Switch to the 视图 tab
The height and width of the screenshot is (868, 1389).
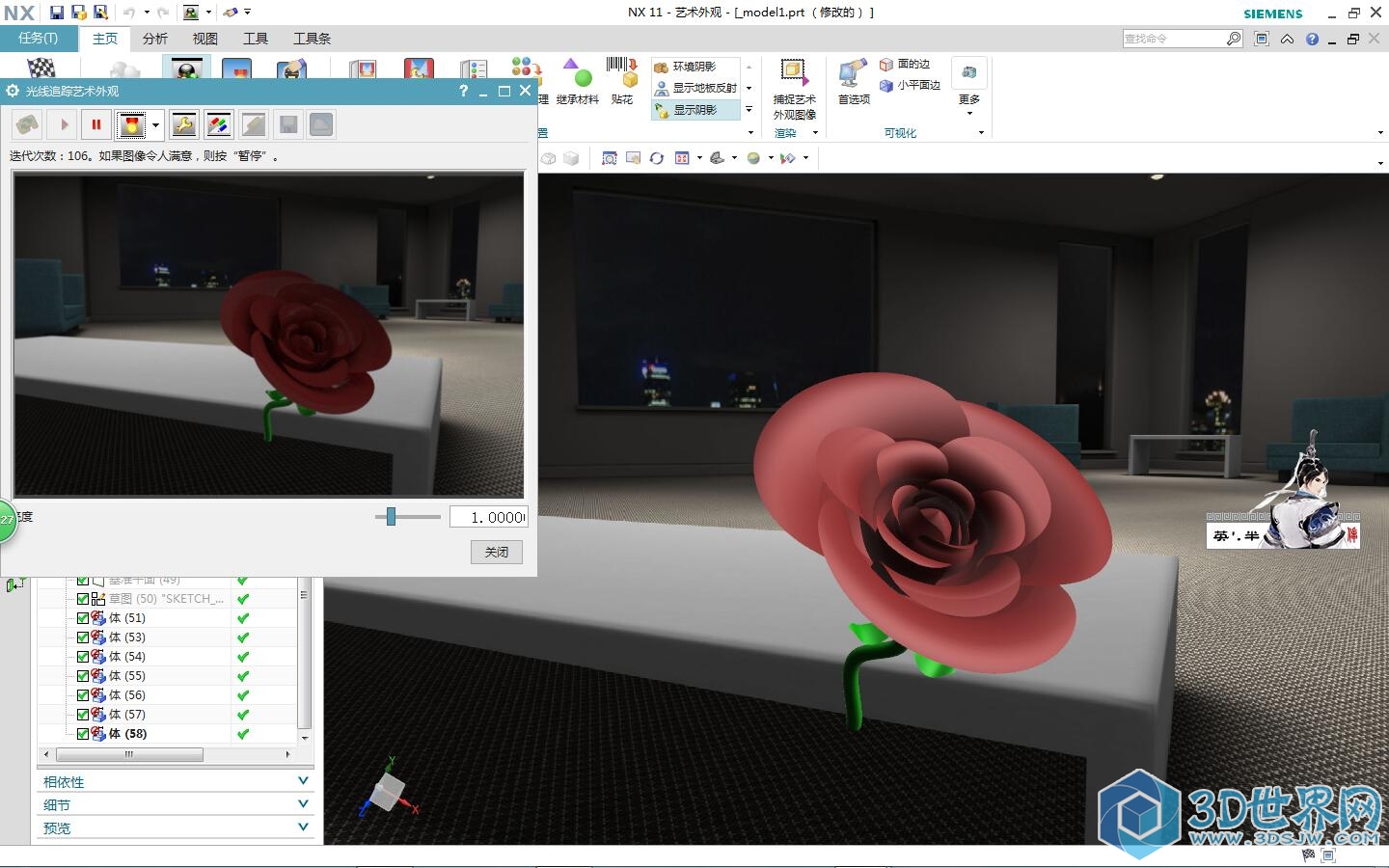[204, 39]
